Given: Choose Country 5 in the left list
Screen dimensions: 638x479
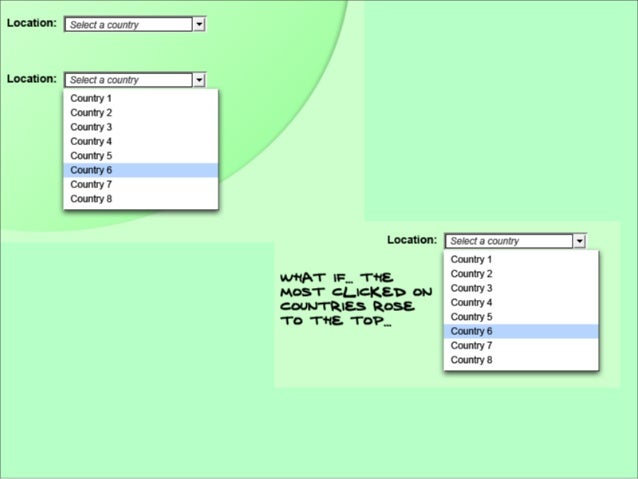Looking at the screenshot, I should pyautogui.click(x=141, y=155).
